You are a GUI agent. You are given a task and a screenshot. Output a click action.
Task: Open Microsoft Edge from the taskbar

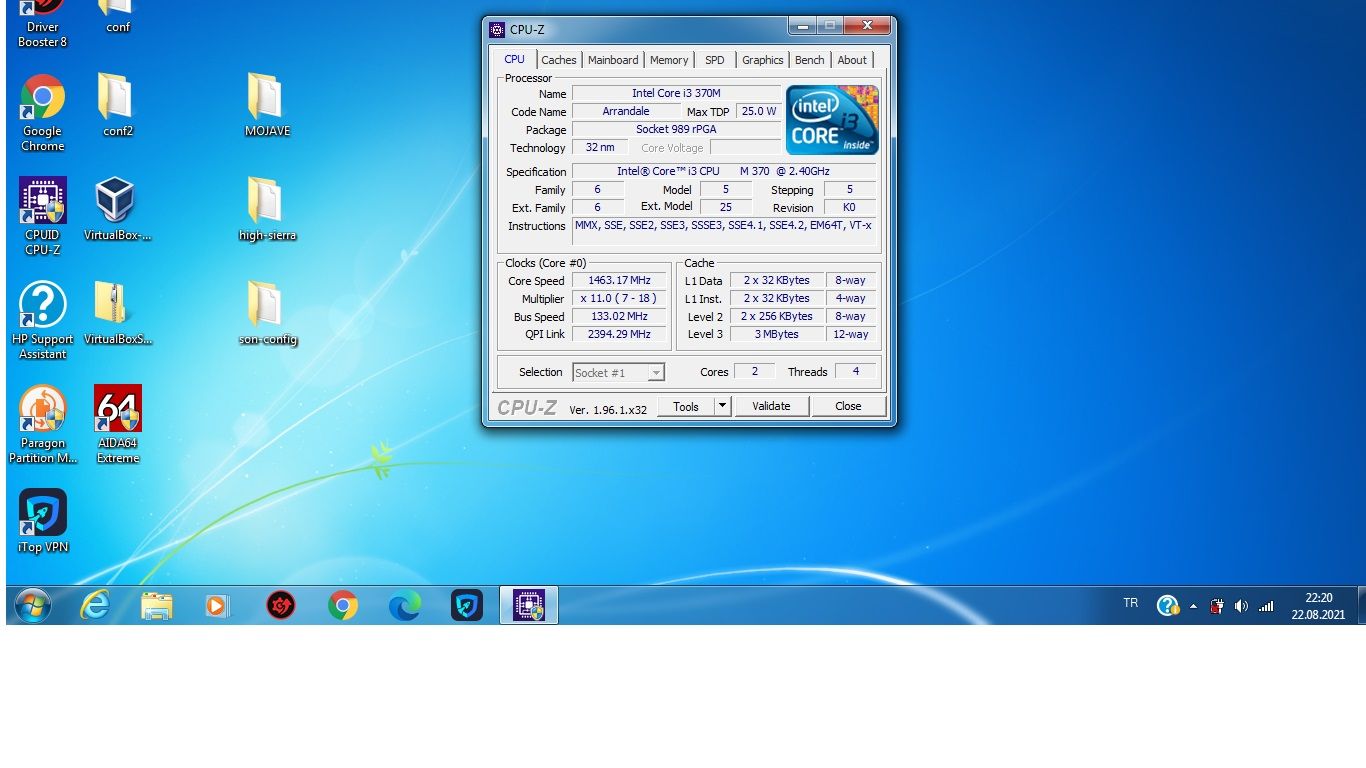[x=405, y=605]
